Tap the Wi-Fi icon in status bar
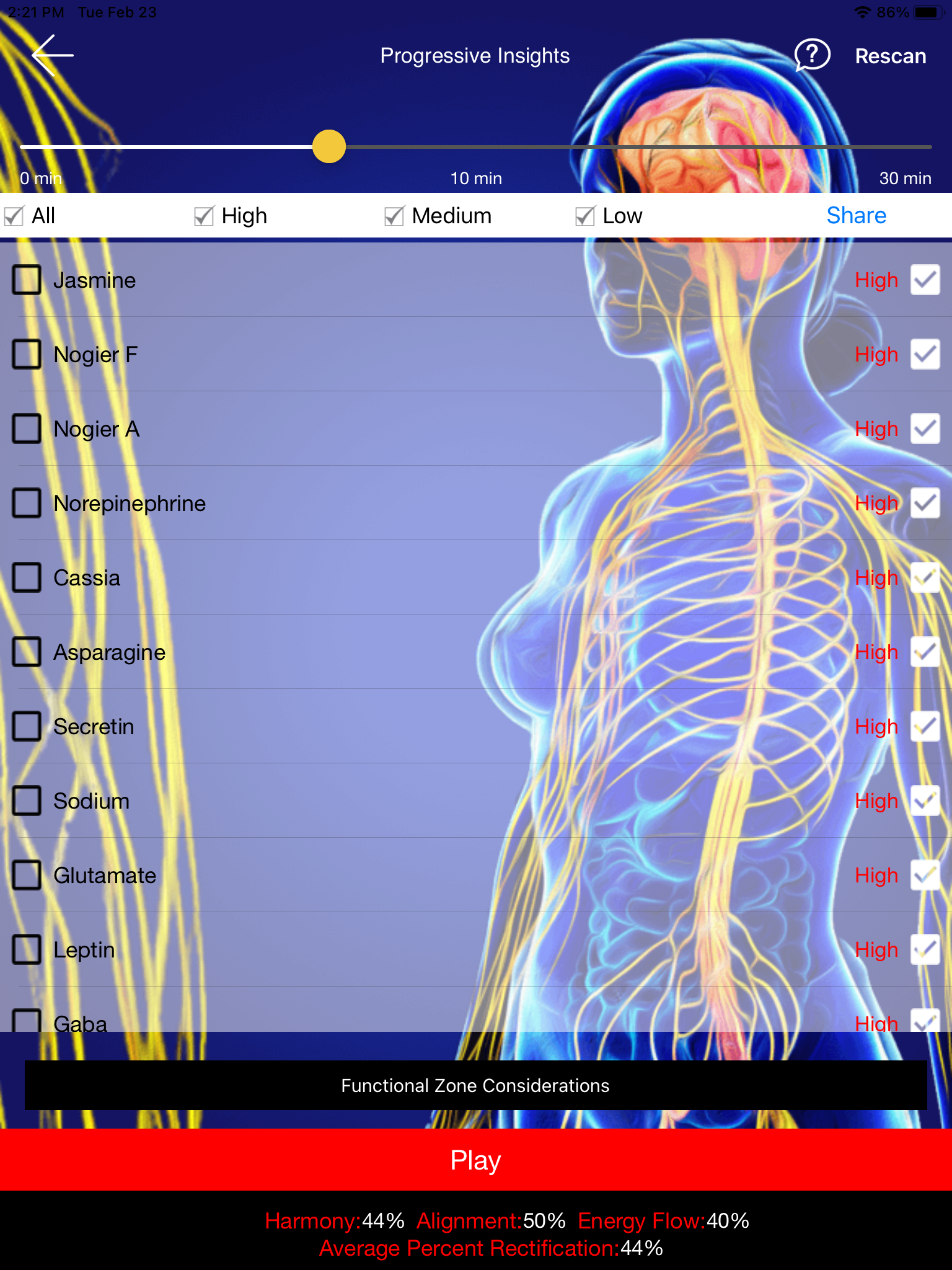 coord(862,12)
